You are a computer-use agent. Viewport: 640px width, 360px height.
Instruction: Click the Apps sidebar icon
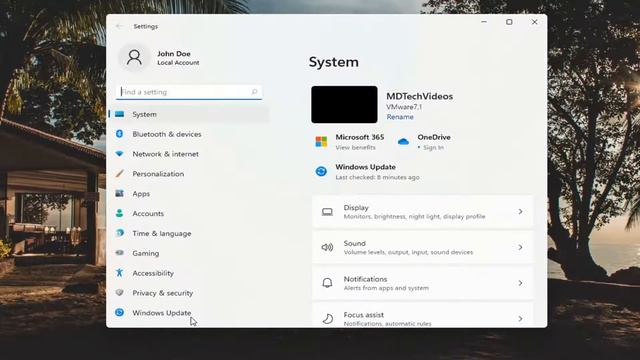pyautogui.click(x=120, y=193)
